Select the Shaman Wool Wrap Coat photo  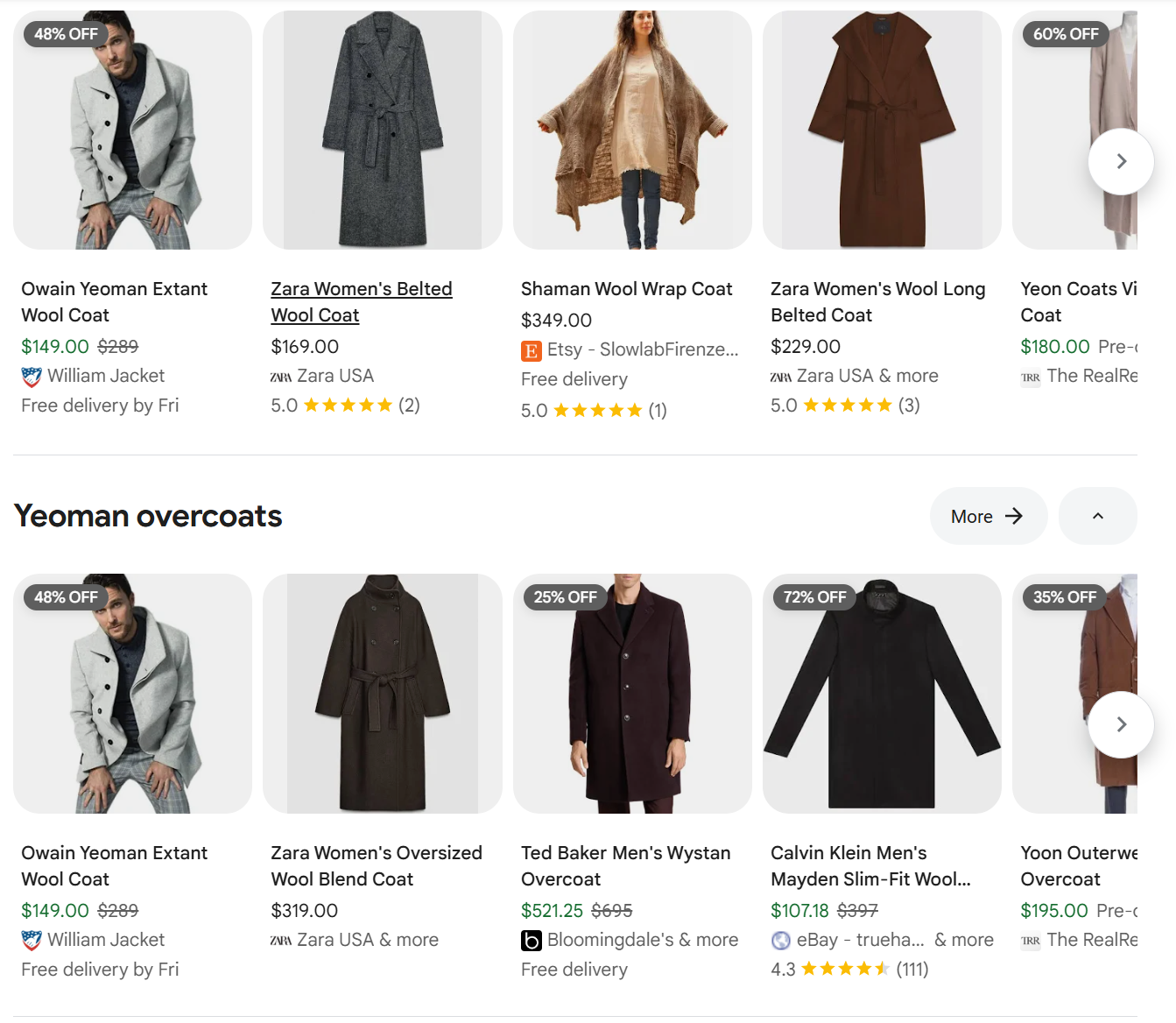pyautogui.click(x=632, y=130)
